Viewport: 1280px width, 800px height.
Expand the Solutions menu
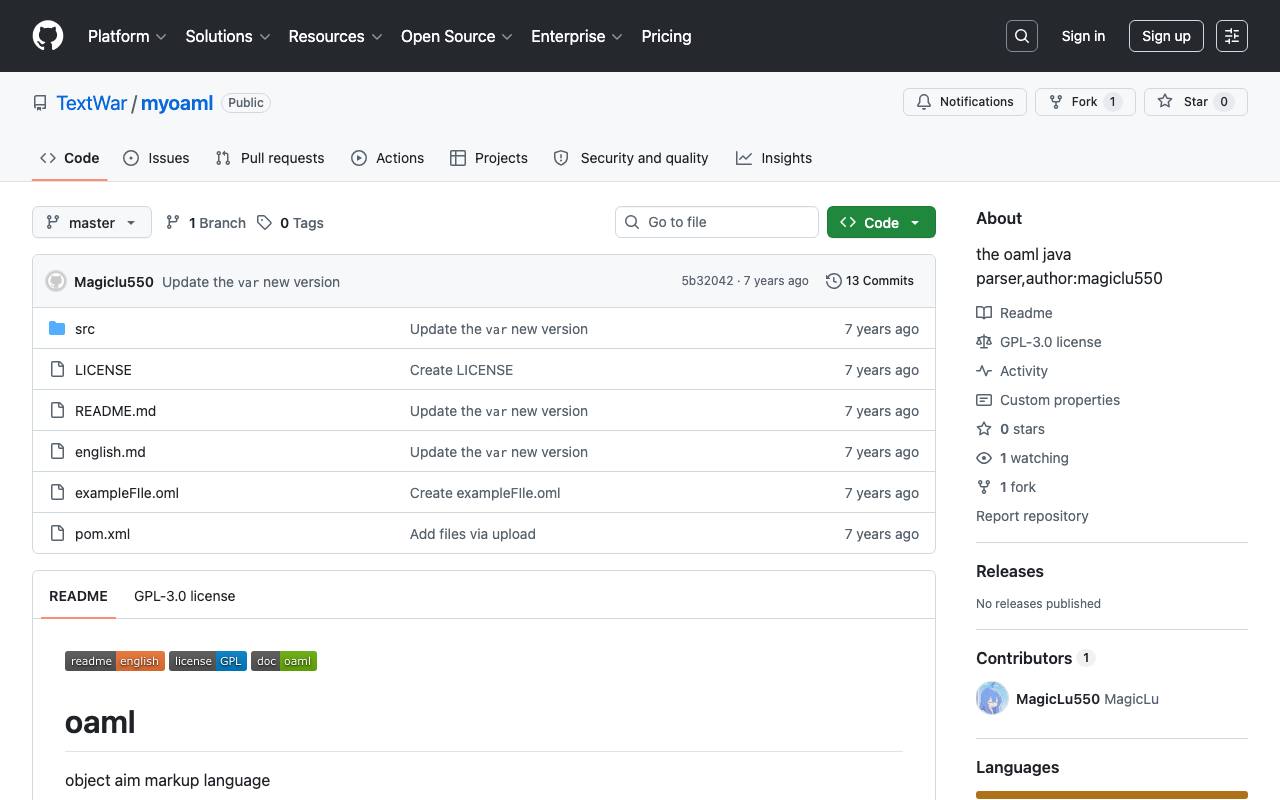[x=228, y=36]
